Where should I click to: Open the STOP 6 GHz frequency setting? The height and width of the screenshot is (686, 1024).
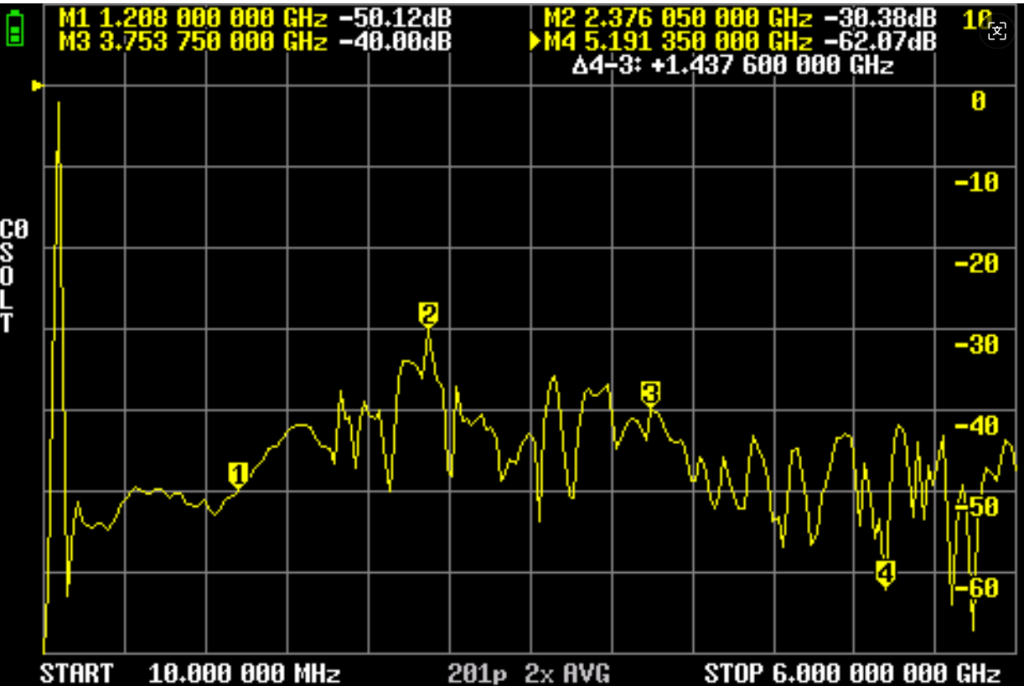(852, 672)
